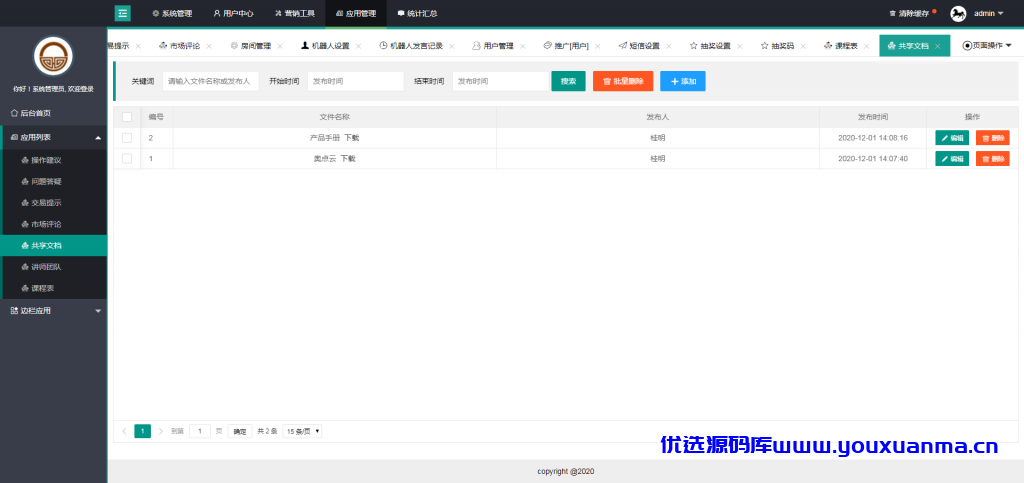Focus the 关键词 keyword input field
The image size is (1024, 483).
[211, 81]
